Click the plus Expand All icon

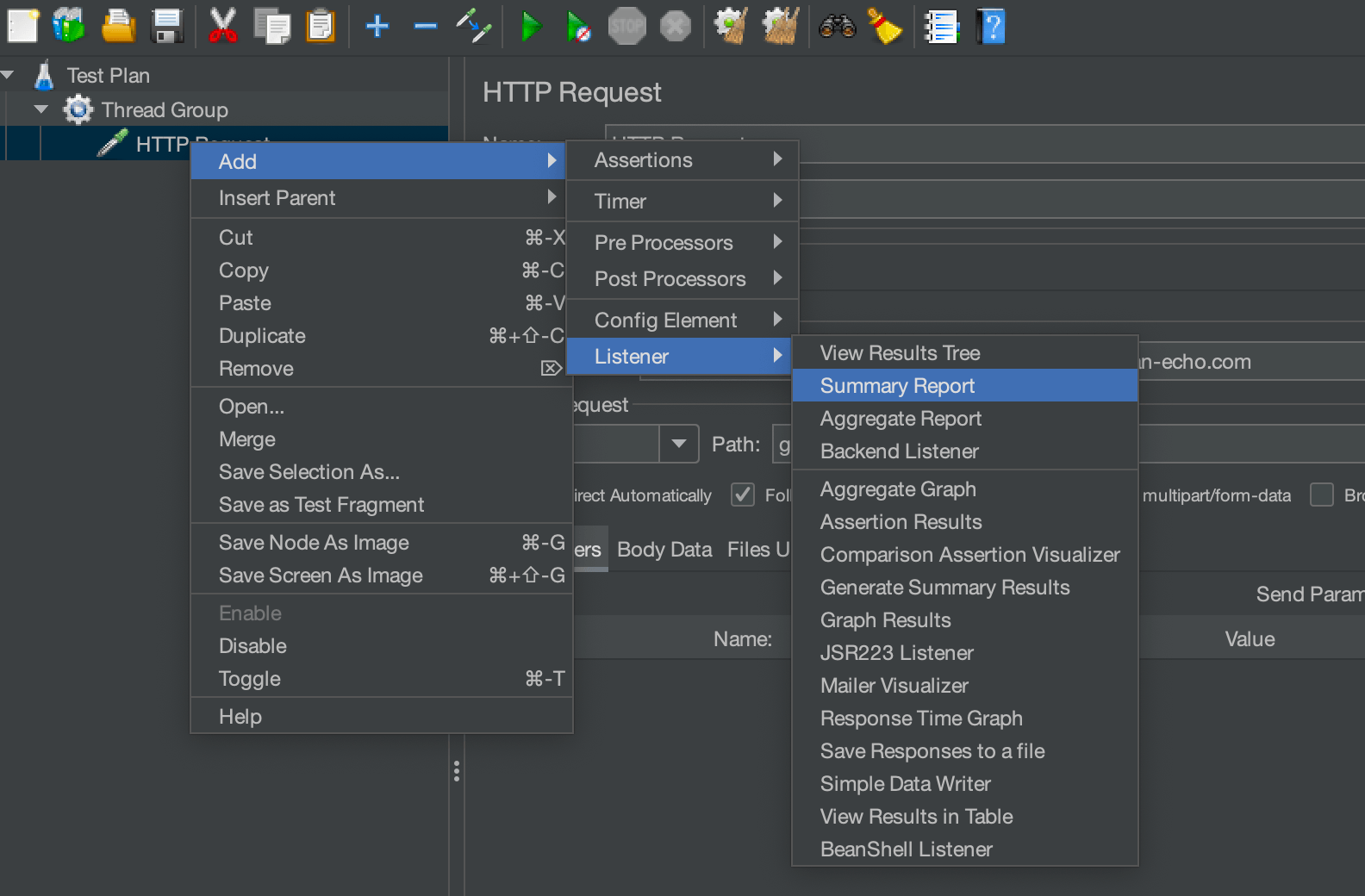(377, 26)
